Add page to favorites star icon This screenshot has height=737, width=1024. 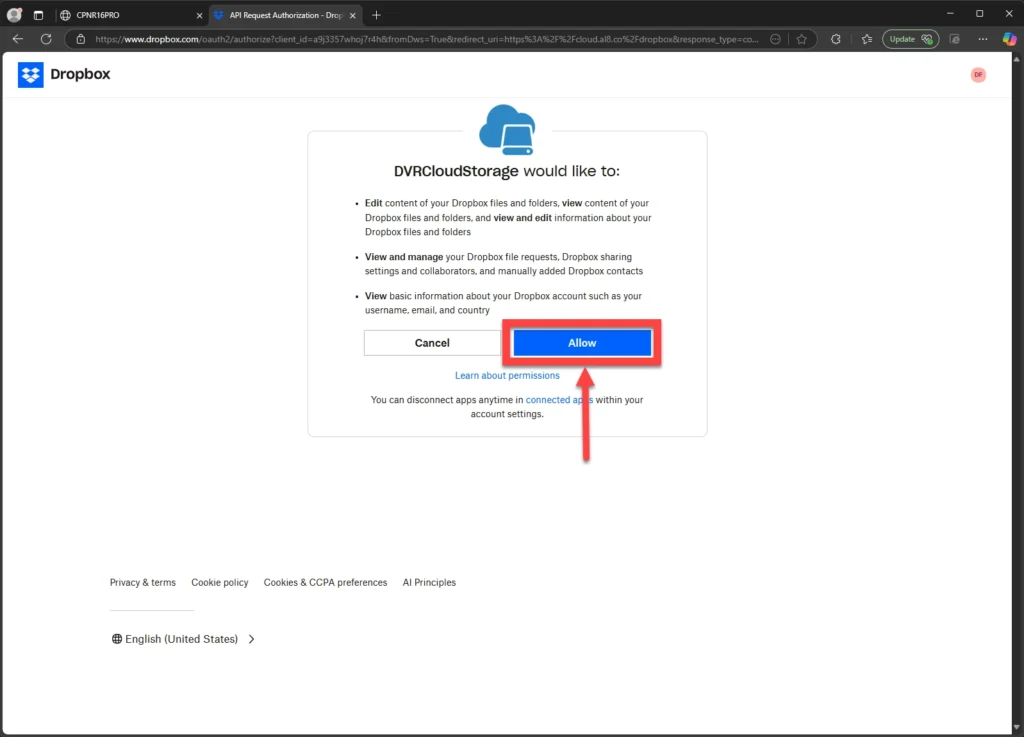tap(801, 39)
